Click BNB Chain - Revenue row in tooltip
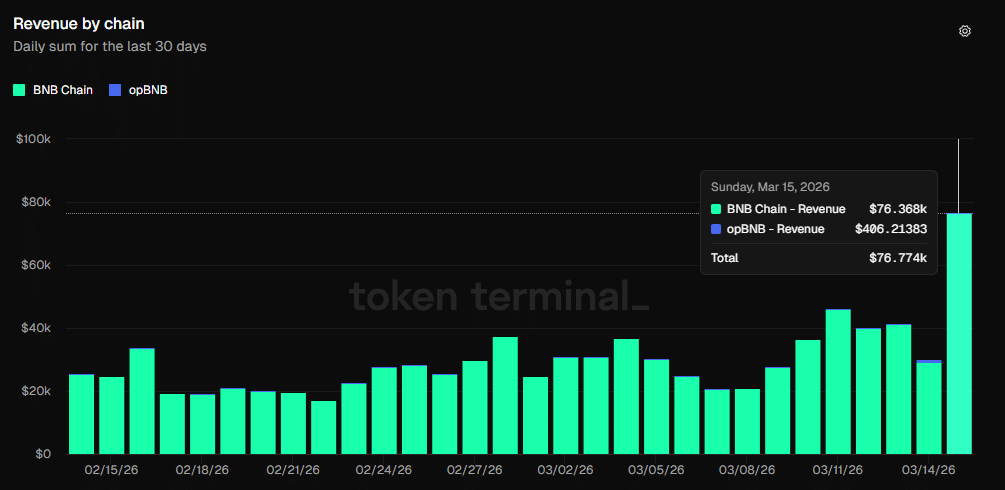Image resolution: width=1005 pixels, height=490 pixels. point(818,209)
